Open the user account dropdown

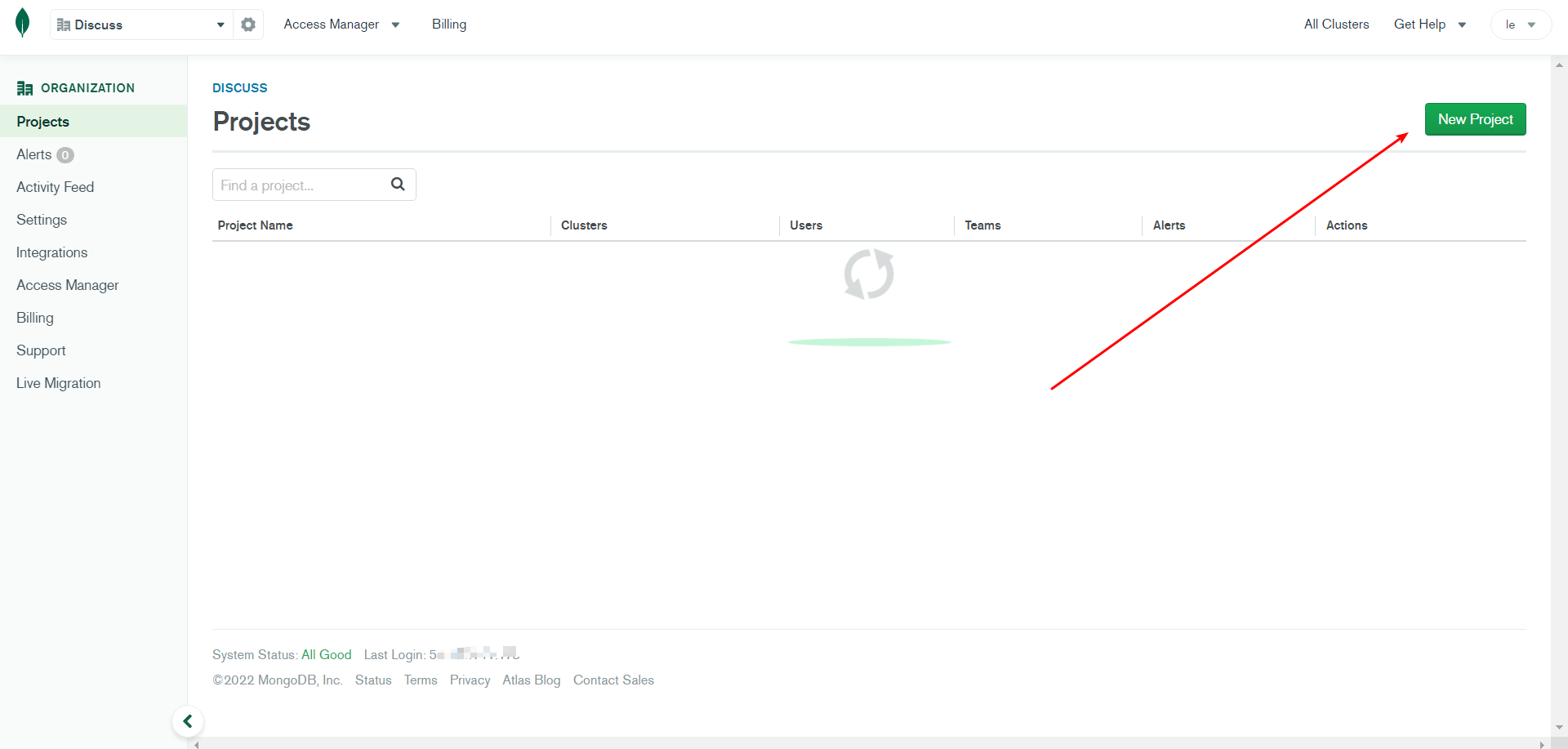click(1520, 25)
